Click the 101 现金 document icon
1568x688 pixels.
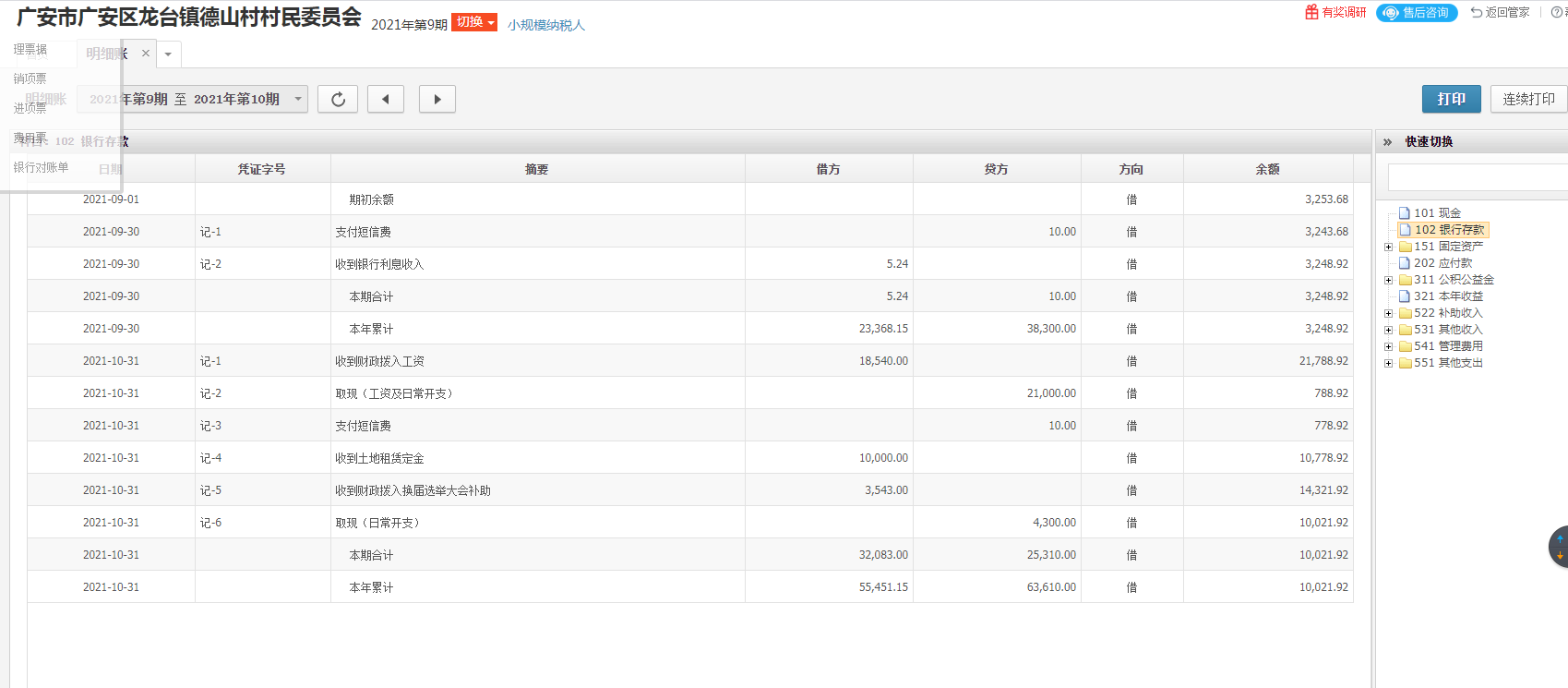(x=1405, y=213)
